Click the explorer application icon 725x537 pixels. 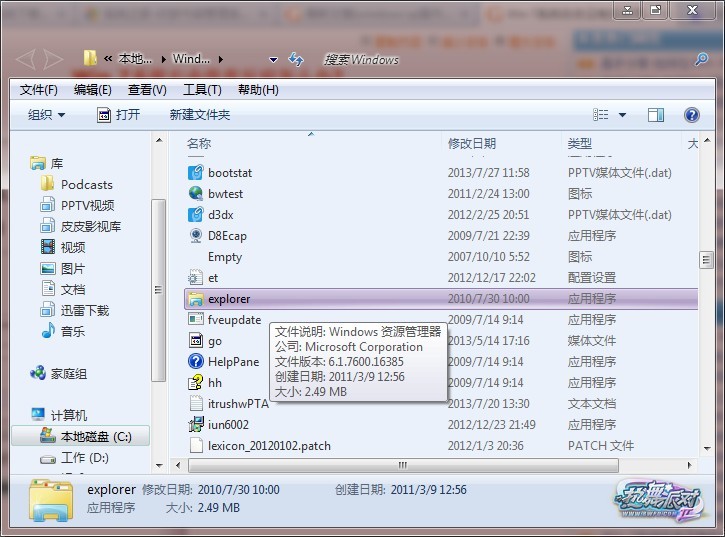(196, 299)
